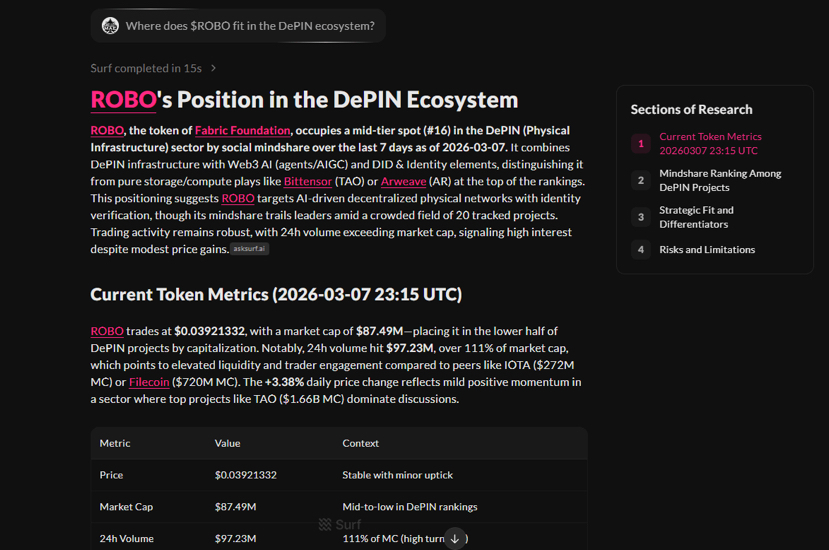Click the 'Market Cap' row label
Viewport: 829px width, 550px height.
(x=126, y=507)
